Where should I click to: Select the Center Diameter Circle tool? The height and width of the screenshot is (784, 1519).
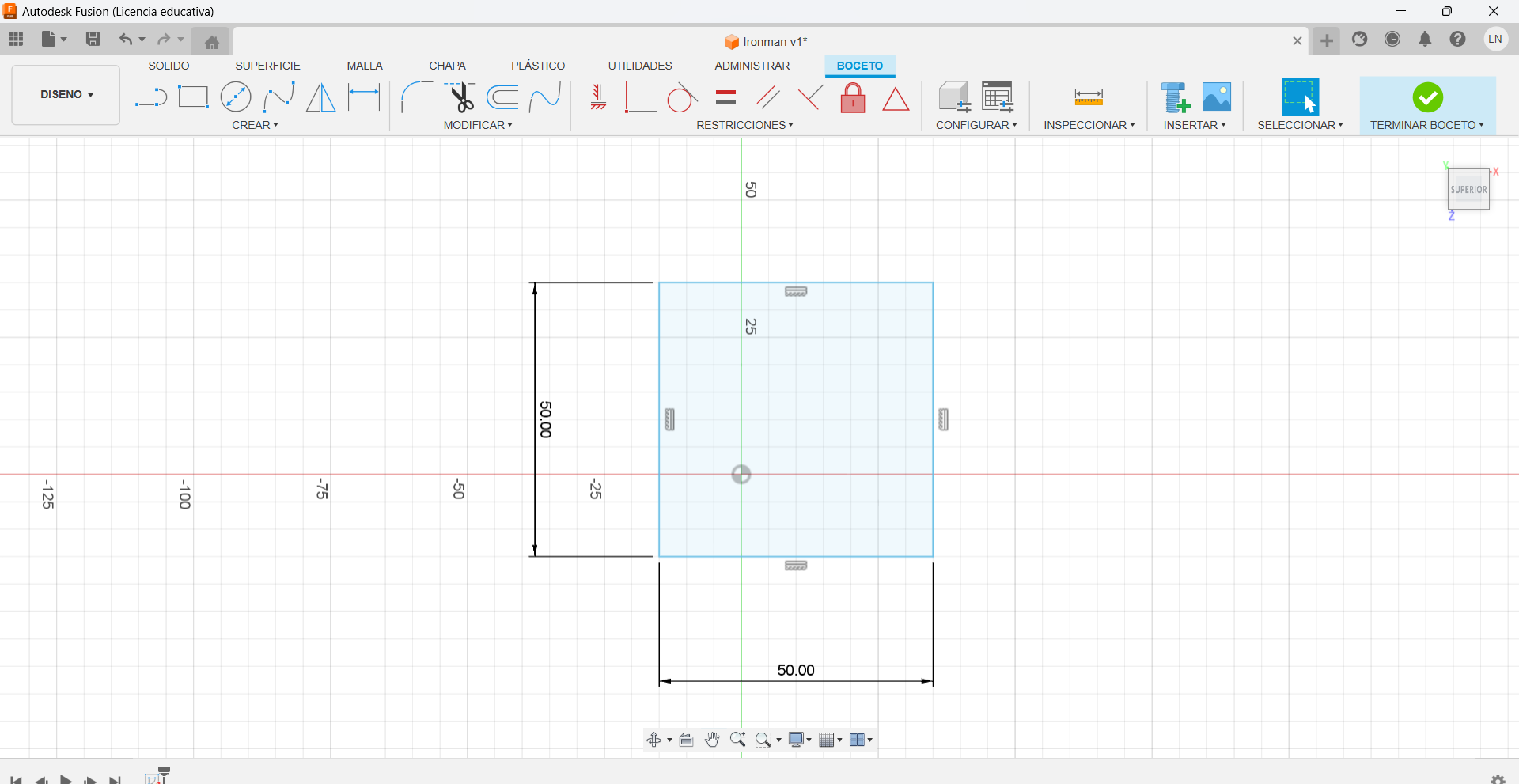236,97
